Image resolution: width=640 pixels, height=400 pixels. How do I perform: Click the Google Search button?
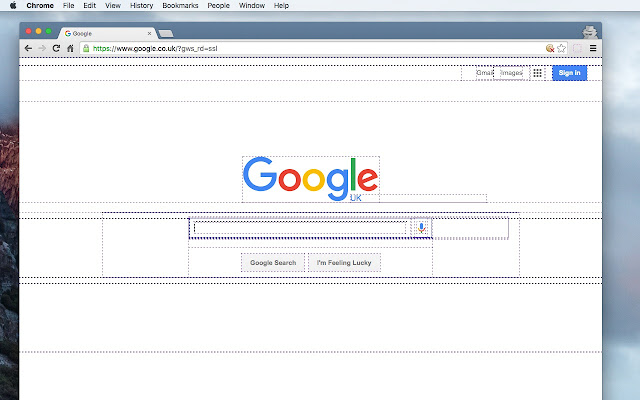click(x=273, y=262)
